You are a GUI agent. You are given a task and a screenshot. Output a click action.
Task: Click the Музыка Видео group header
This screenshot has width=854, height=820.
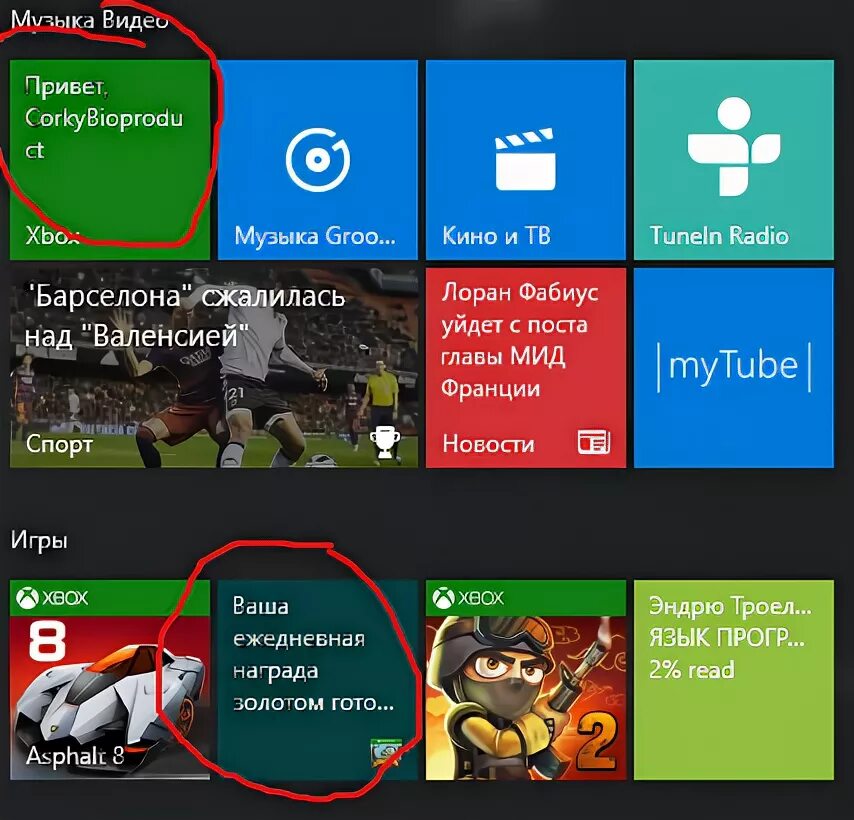pos(89,20)
